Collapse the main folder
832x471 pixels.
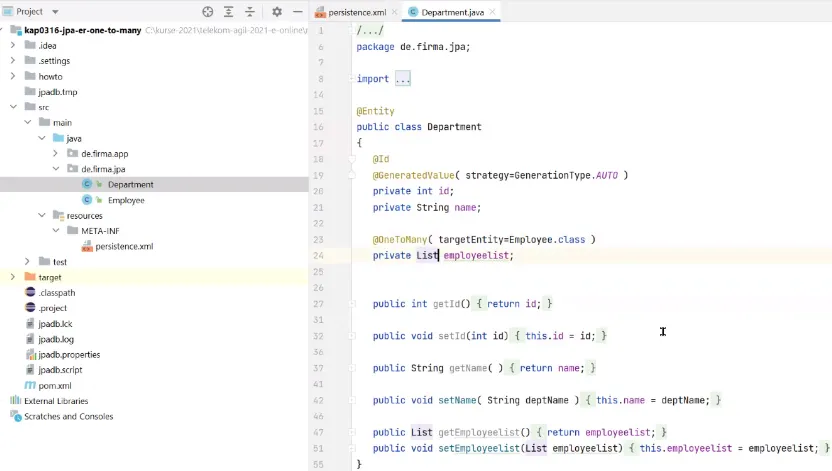(28, 123)
